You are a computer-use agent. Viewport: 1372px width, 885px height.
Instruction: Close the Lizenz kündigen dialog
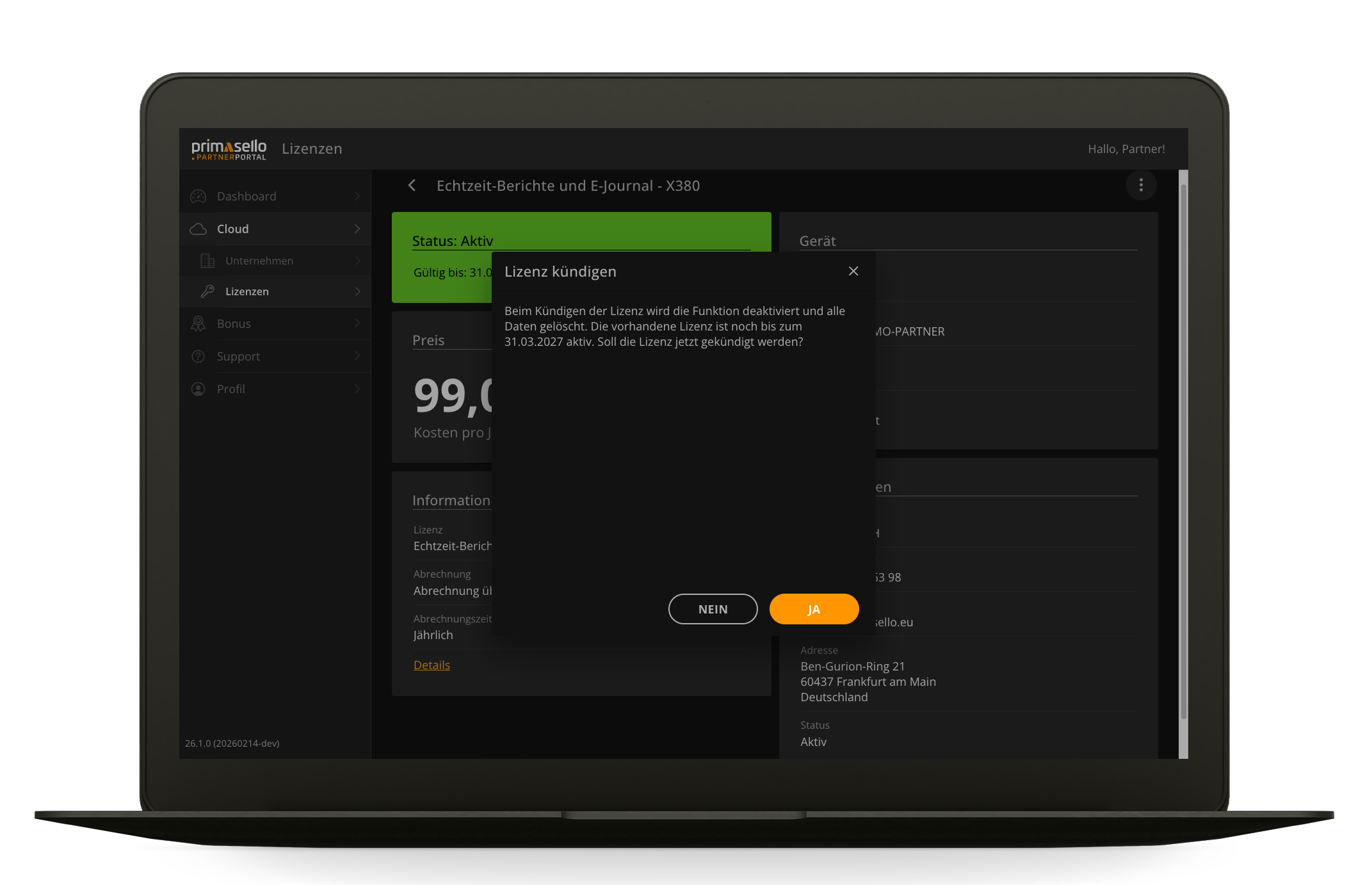[853, 272]
